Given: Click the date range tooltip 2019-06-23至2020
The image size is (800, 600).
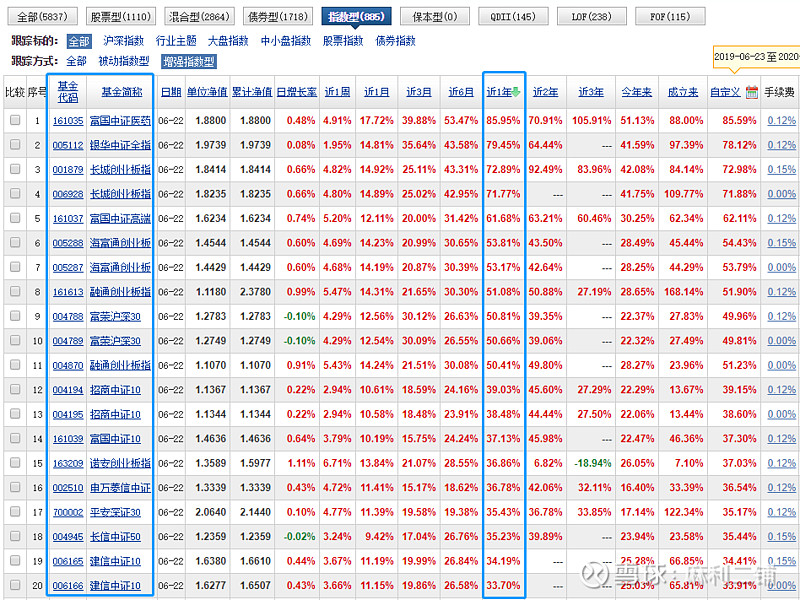Looking at the screenshot, I should pyautogui.click(x=757, y=57).
